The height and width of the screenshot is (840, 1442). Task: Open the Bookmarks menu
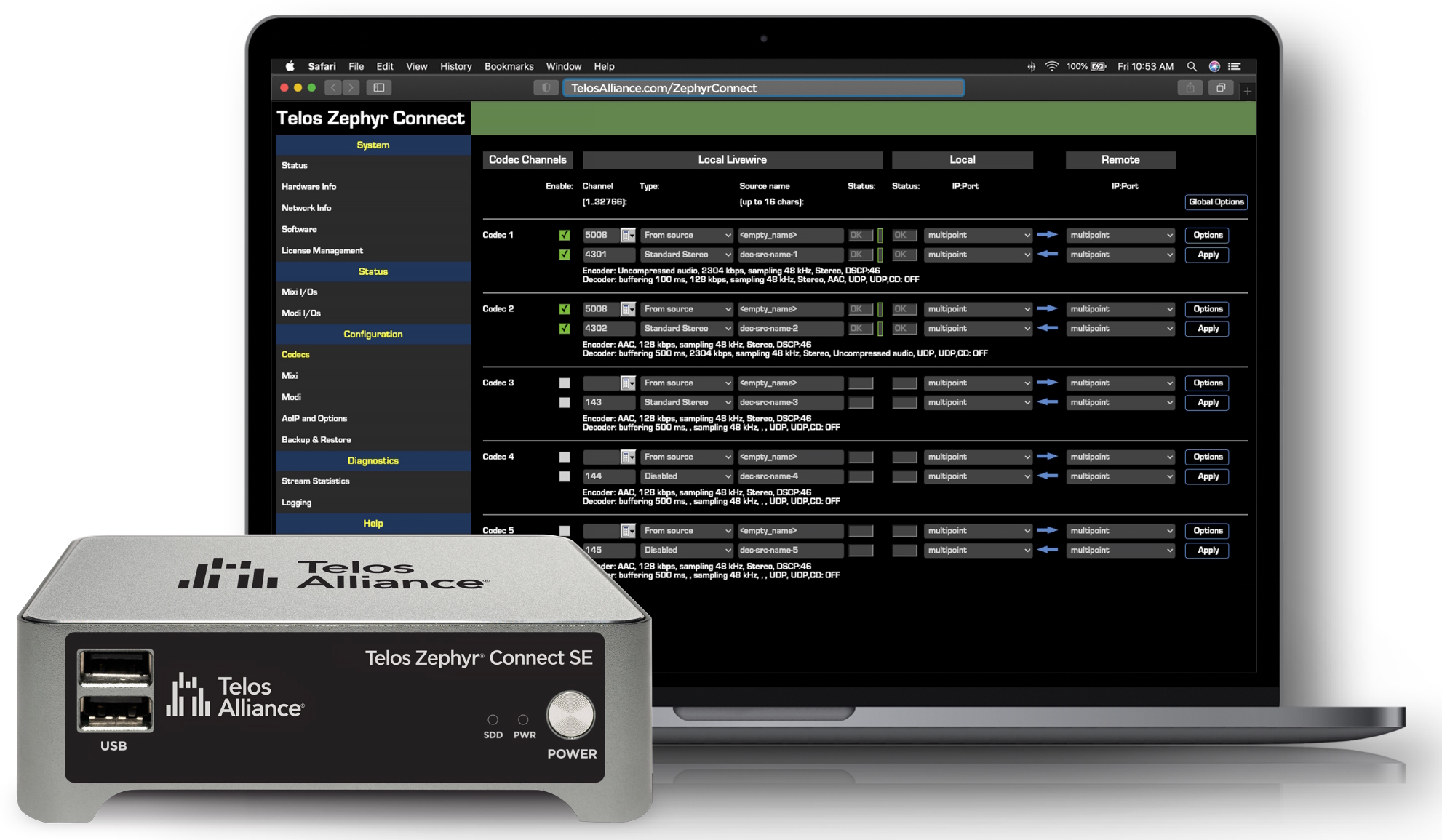point(509,66)
